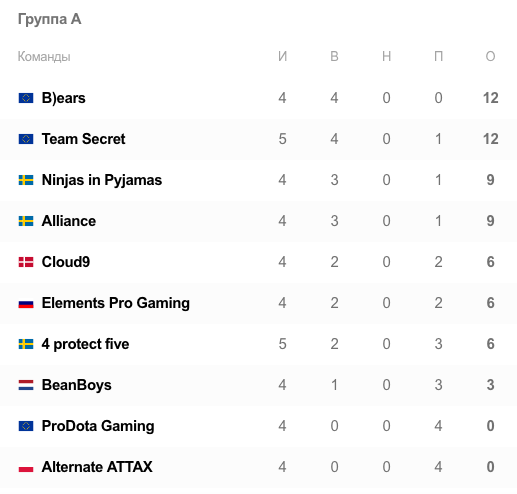Select the Ninjas in Pyjamas team name
The width and height of the screenshot is (517, 494).
pos(102,180)
